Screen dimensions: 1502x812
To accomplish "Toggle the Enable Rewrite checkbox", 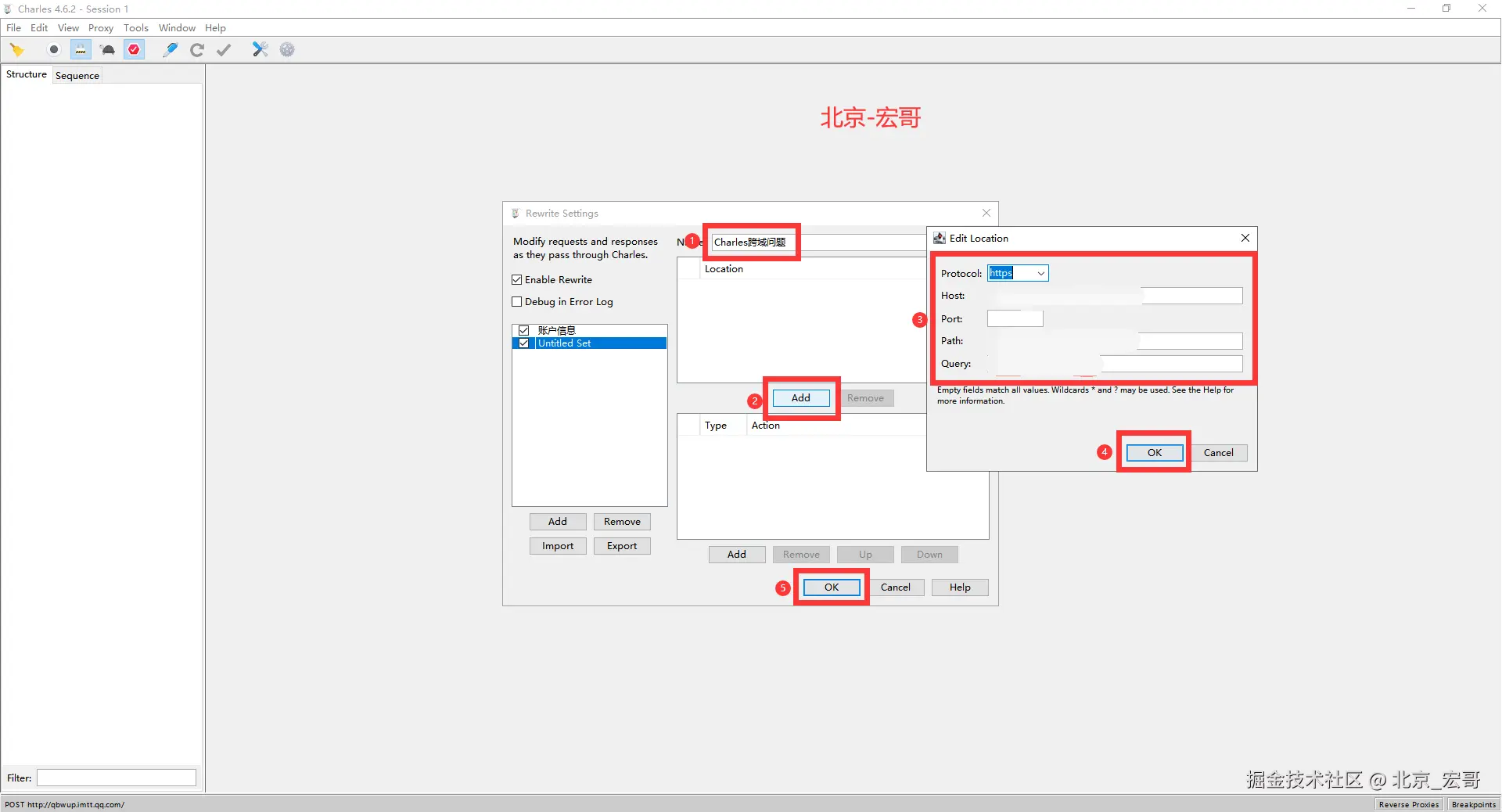I will click(x=517, y=280).
